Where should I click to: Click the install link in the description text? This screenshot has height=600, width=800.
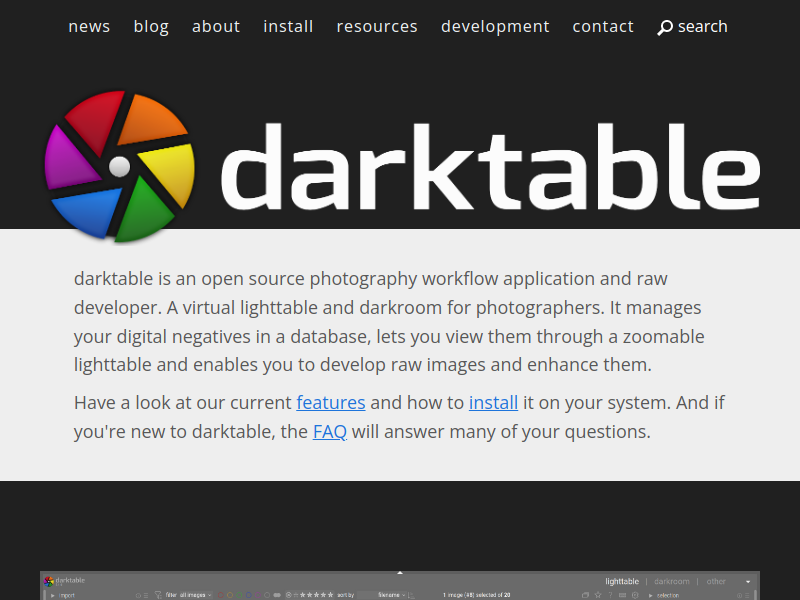coord(493,403)
